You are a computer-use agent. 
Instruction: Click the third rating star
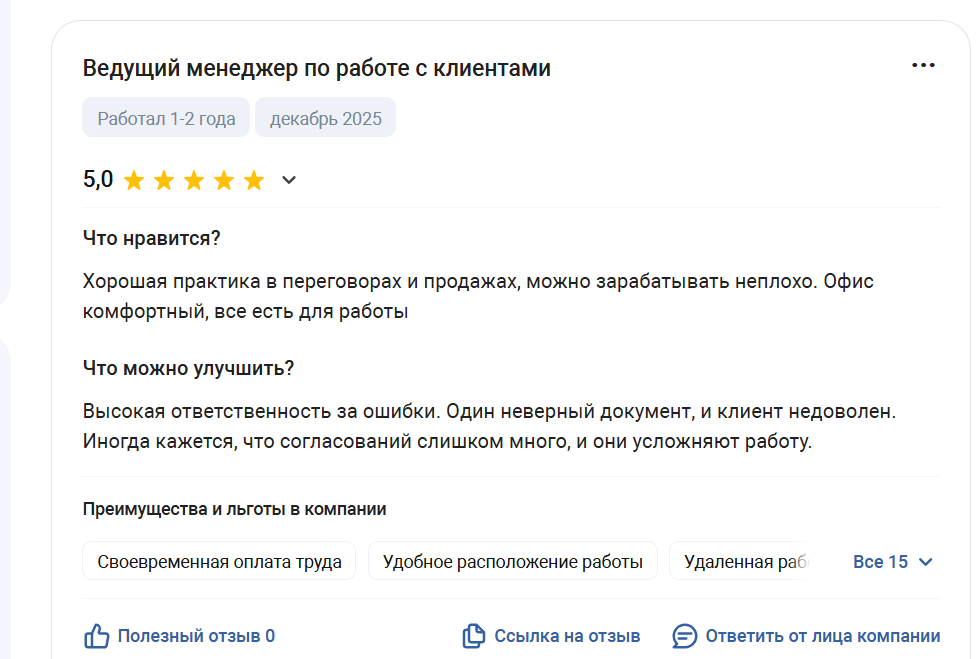tap(194, 180)
